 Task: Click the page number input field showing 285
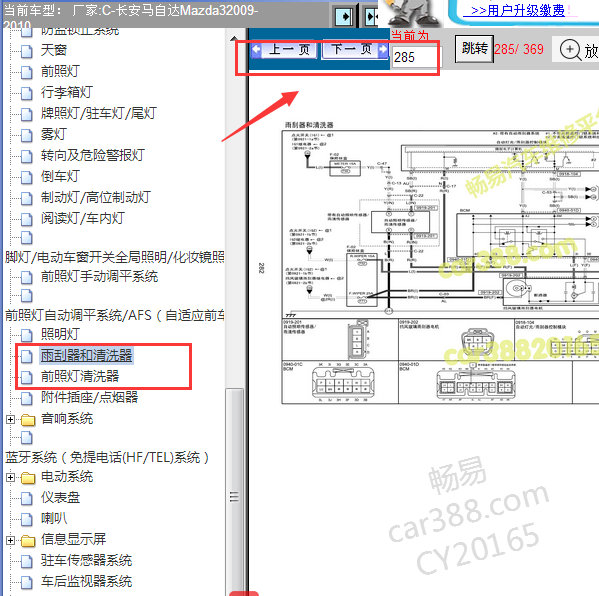(x=417, y=57)
